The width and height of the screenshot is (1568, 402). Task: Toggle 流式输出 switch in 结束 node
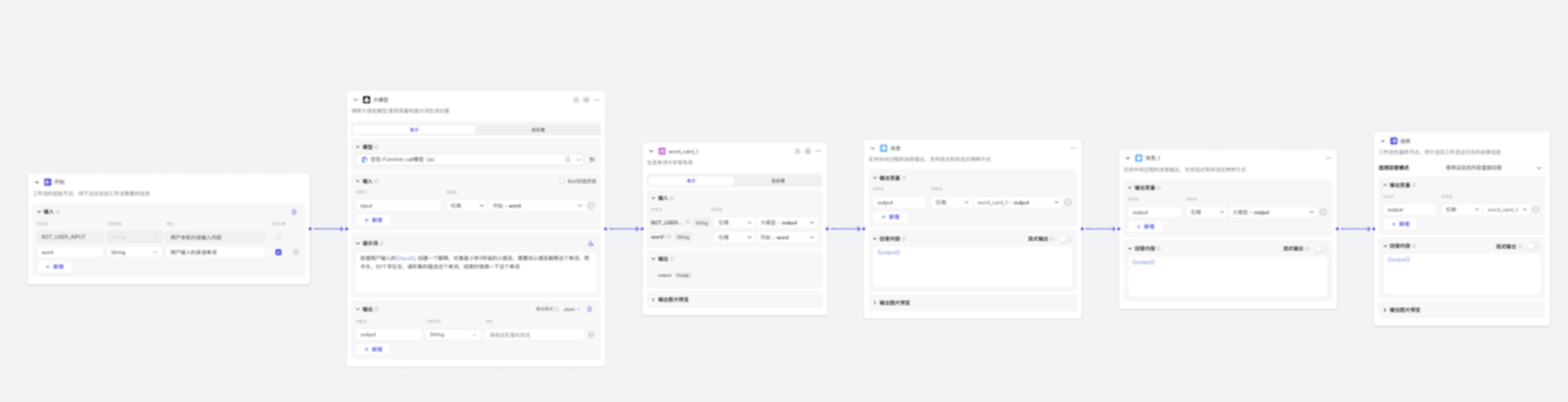click(x=1532, y=246)
